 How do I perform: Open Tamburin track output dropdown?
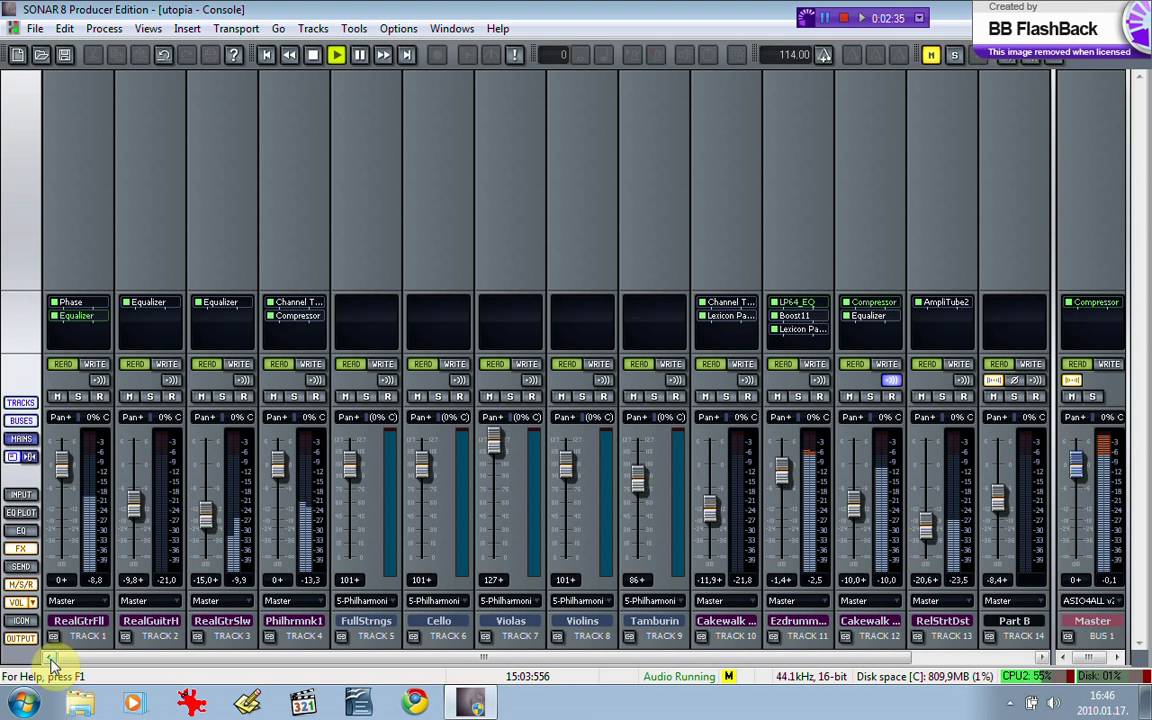(x=654, y=601)
